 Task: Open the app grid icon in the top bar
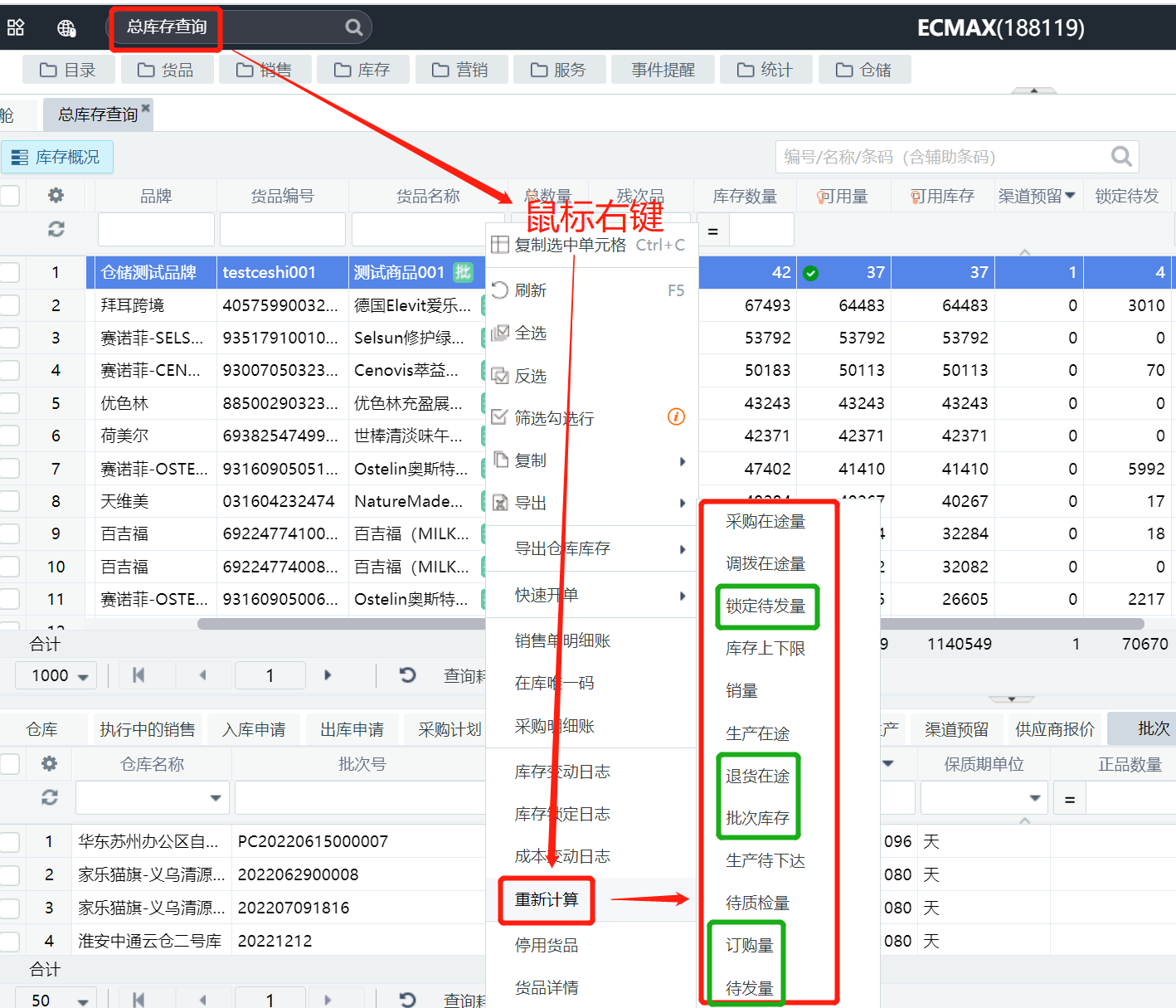pos(16,27)
